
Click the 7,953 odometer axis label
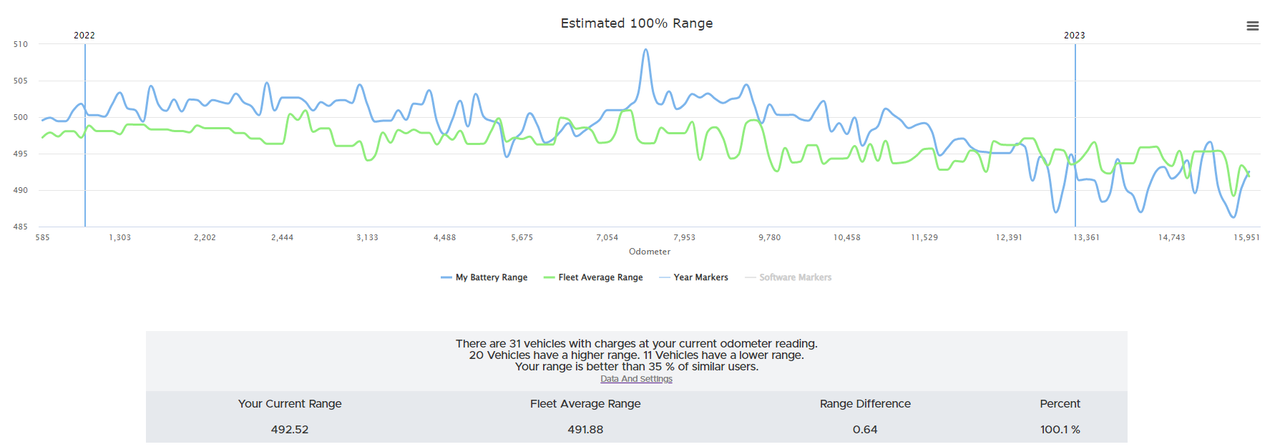[684, 238]
